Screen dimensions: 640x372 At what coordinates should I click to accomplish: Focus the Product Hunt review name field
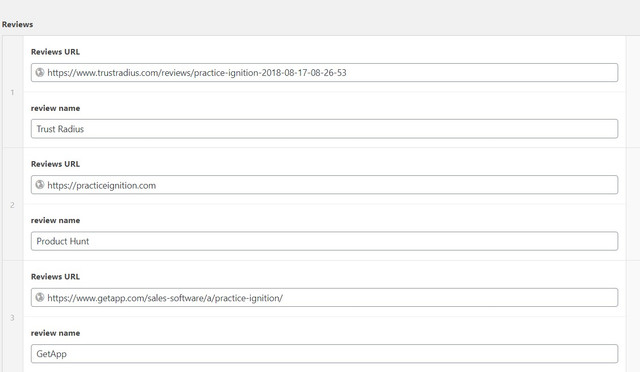coord(324,241)
